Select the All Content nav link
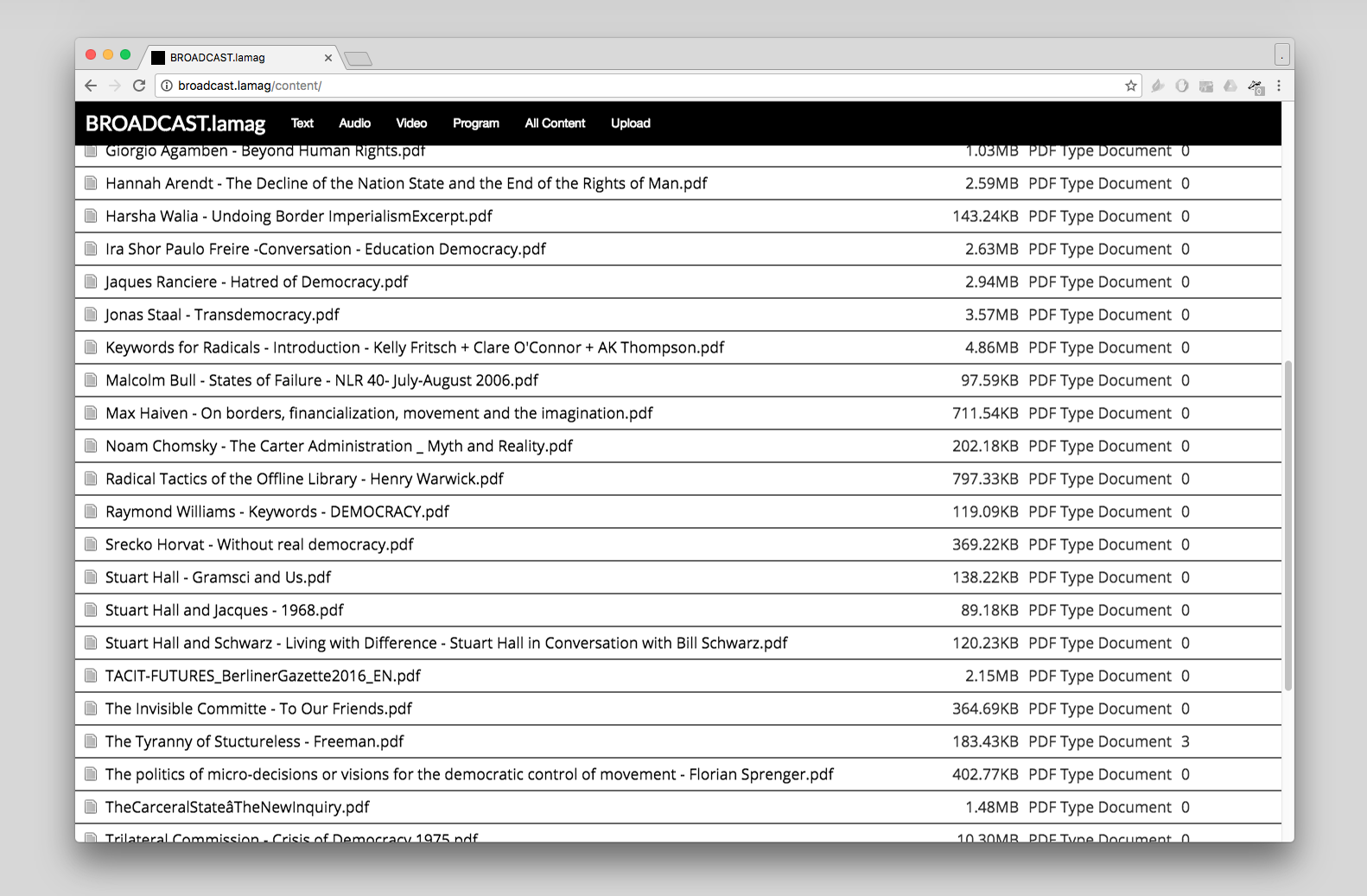1367x896 pixels. [x=555, y=124]
